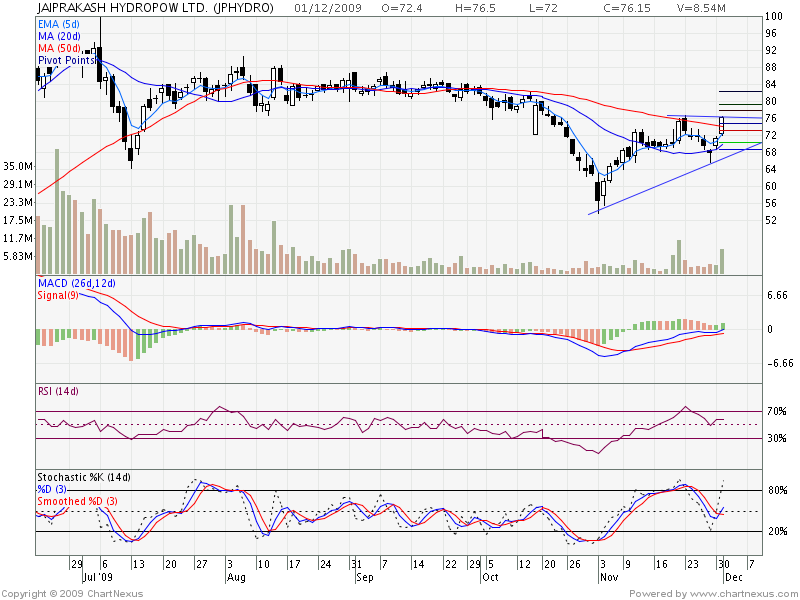800x600 pixels.
Task: Click the Stochastic %K (14d) label
Action: click(84, 477)
